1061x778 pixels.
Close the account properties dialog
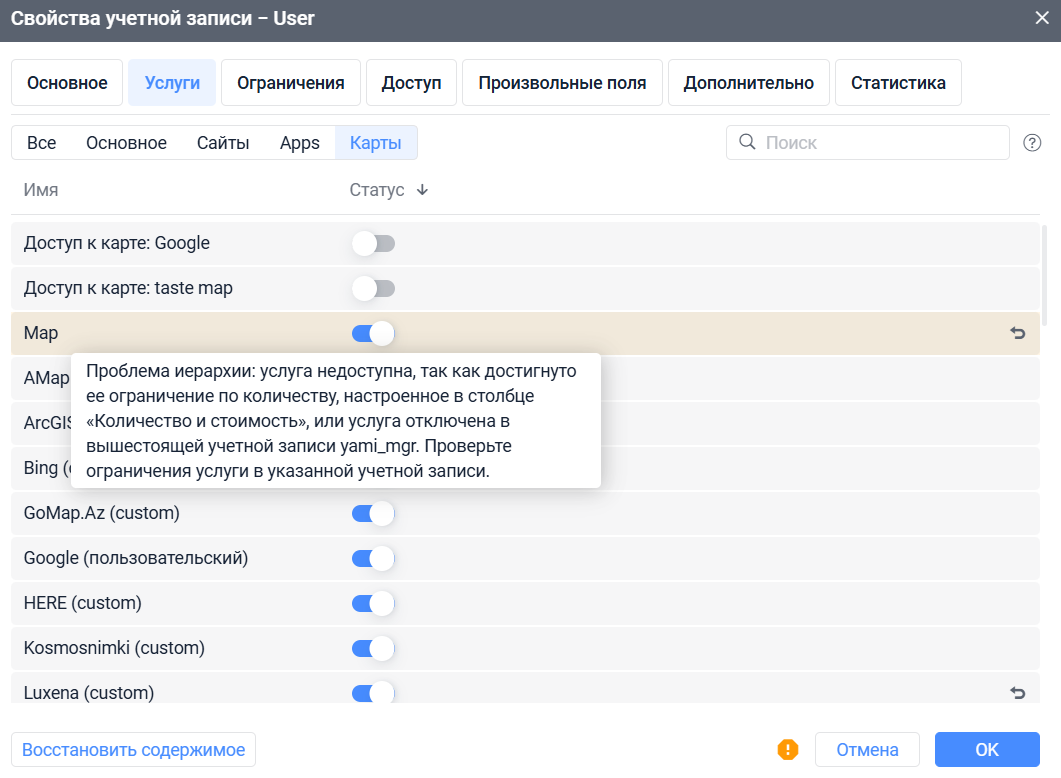(x=1041, y=16)
